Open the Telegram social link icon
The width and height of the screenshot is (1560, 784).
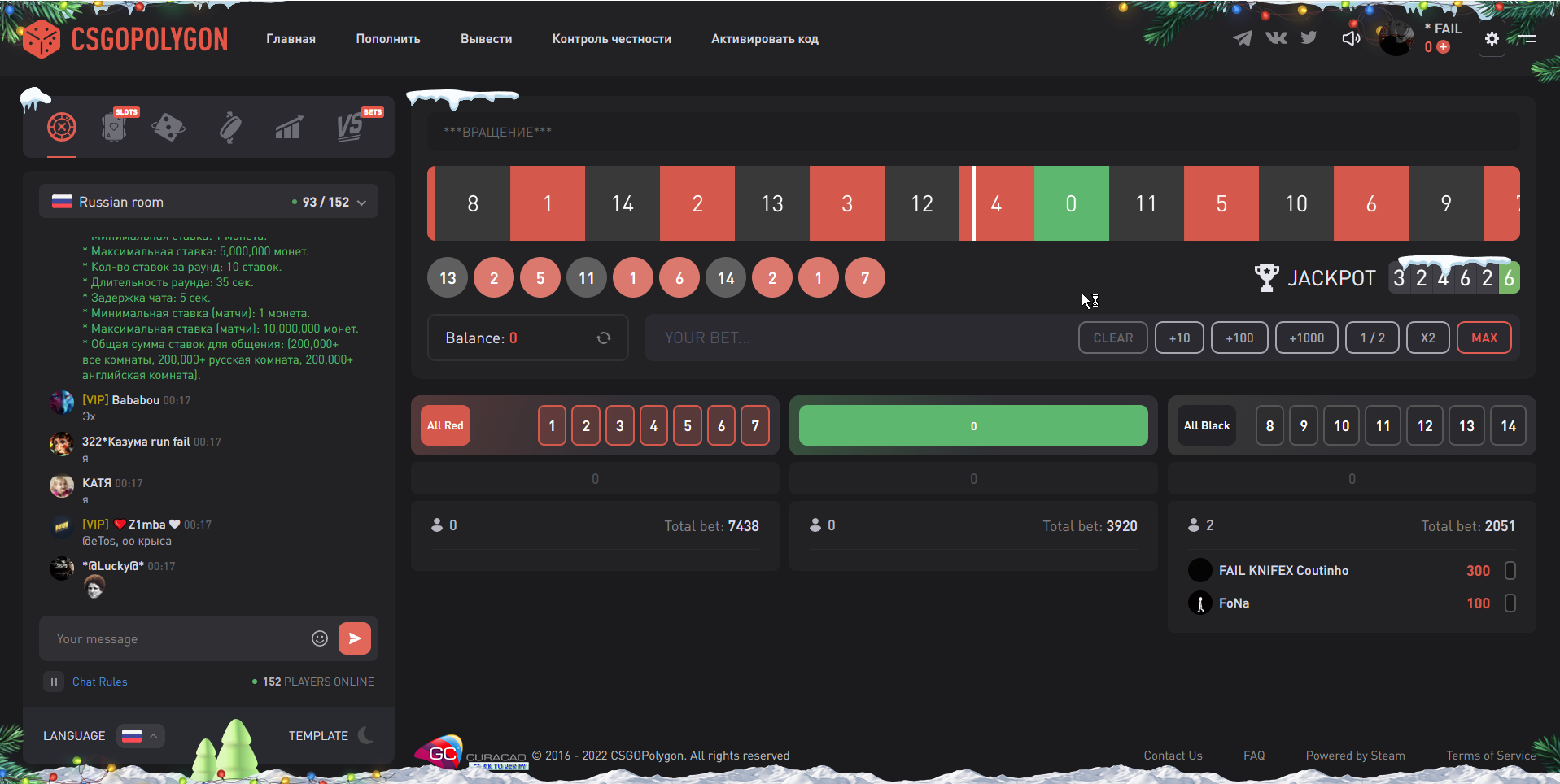click(x=1242, y=38)
